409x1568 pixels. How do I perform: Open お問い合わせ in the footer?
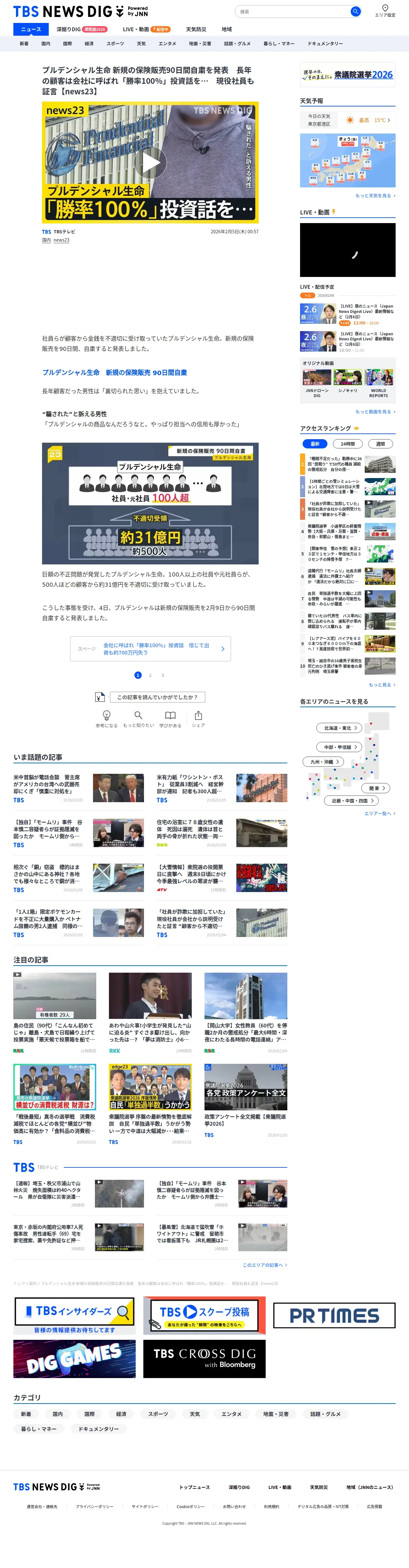pos(234,1506)
